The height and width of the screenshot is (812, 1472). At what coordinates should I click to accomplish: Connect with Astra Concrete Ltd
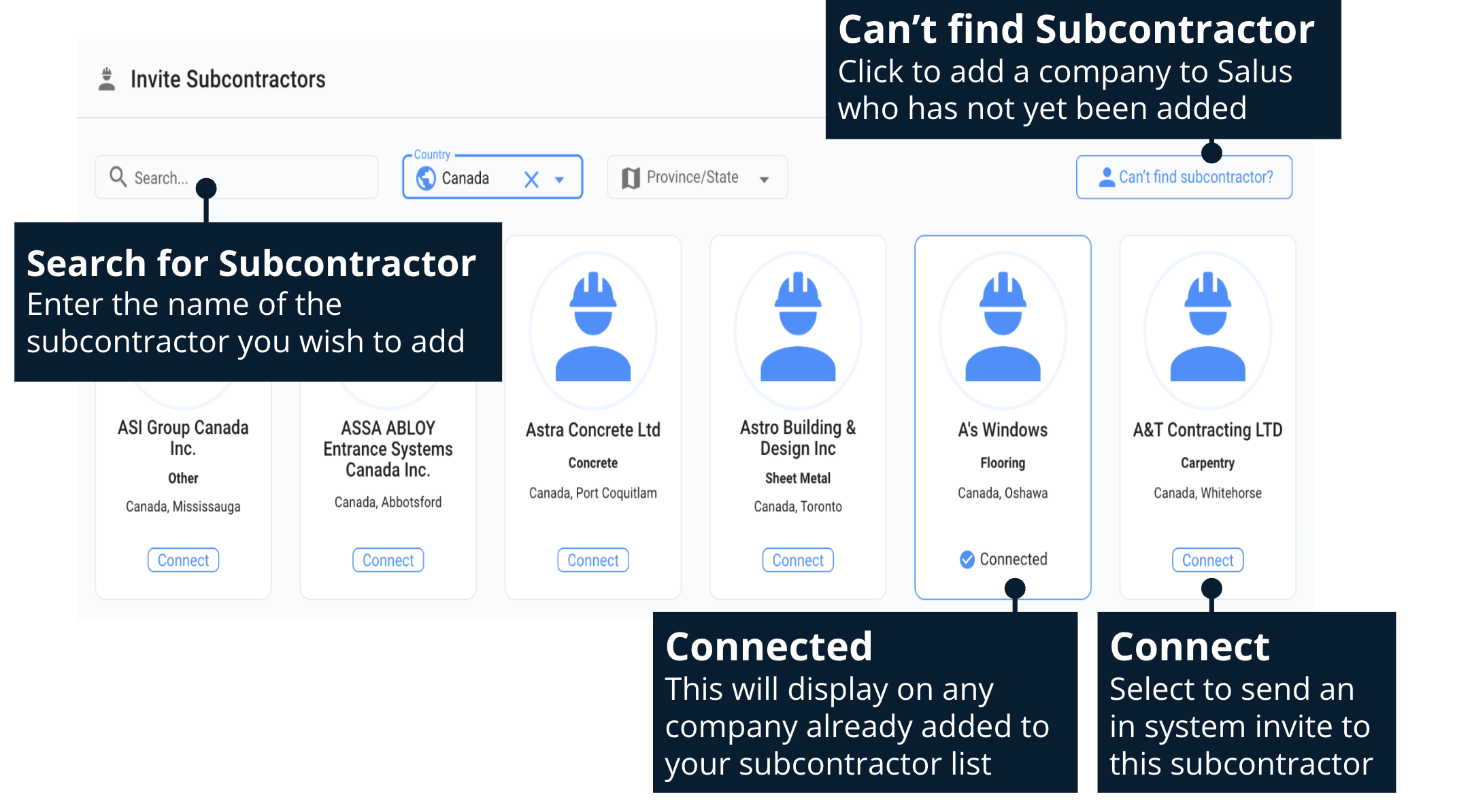coord(593,560)
